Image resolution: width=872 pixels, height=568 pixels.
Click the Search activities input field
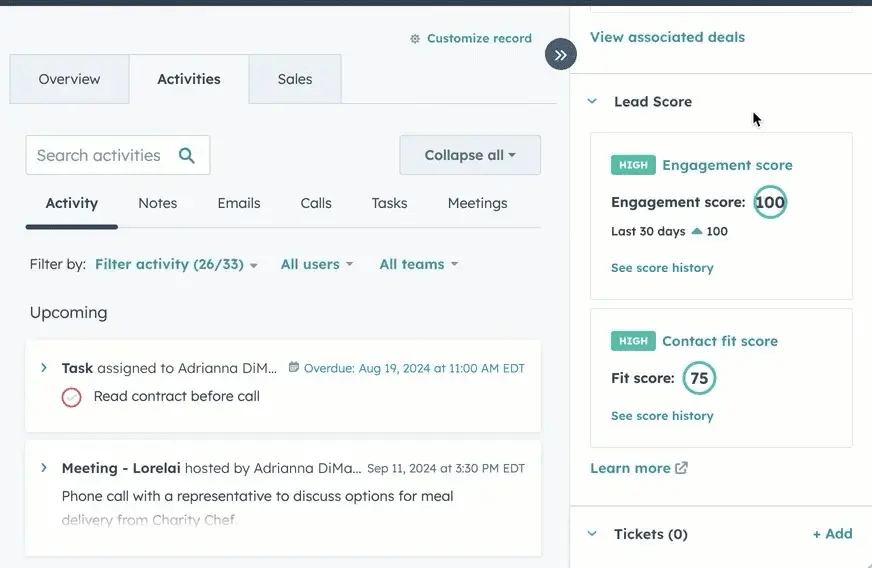click(x=100, y=155)
